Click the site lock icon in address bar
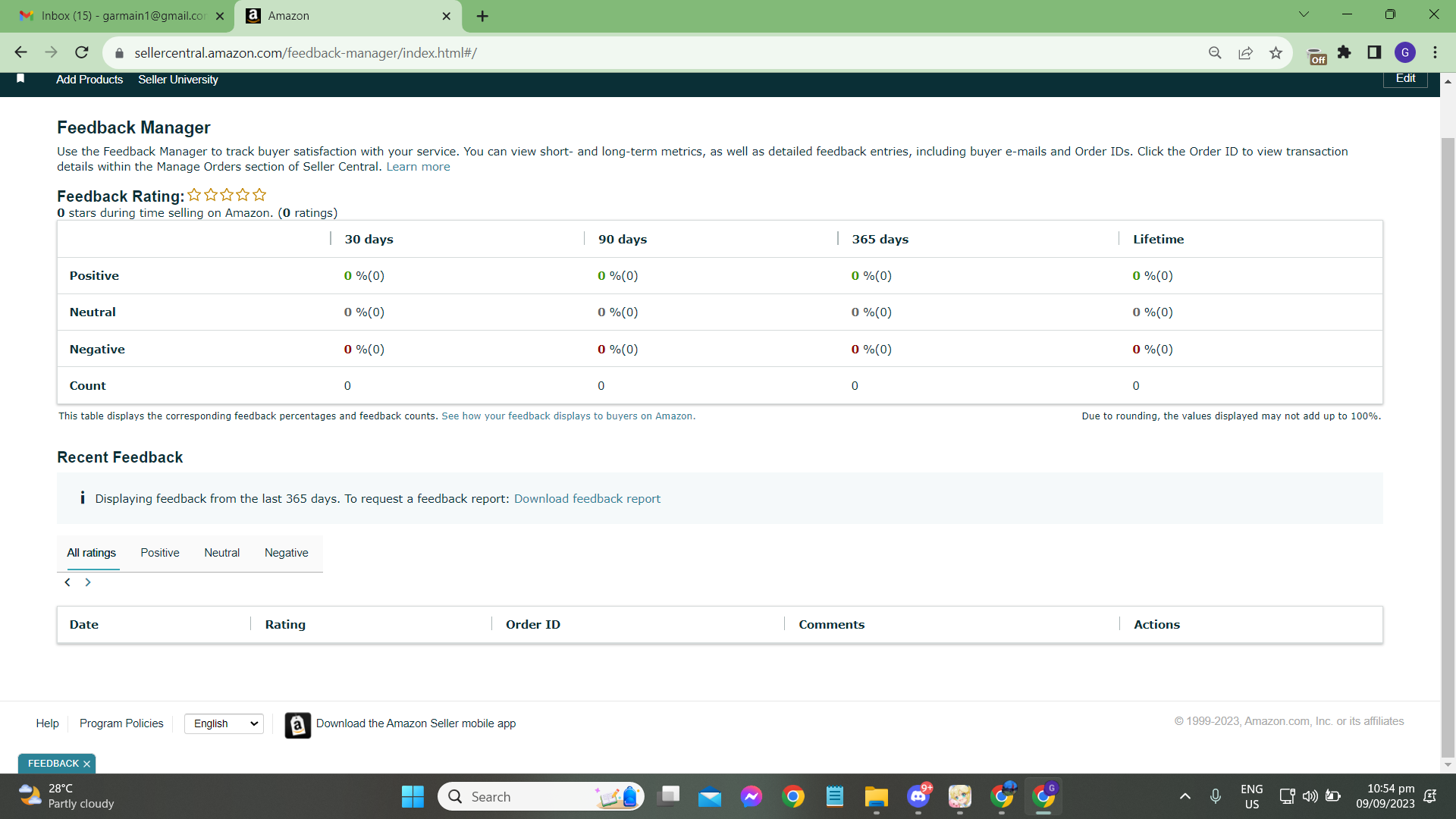 point(118,53)
